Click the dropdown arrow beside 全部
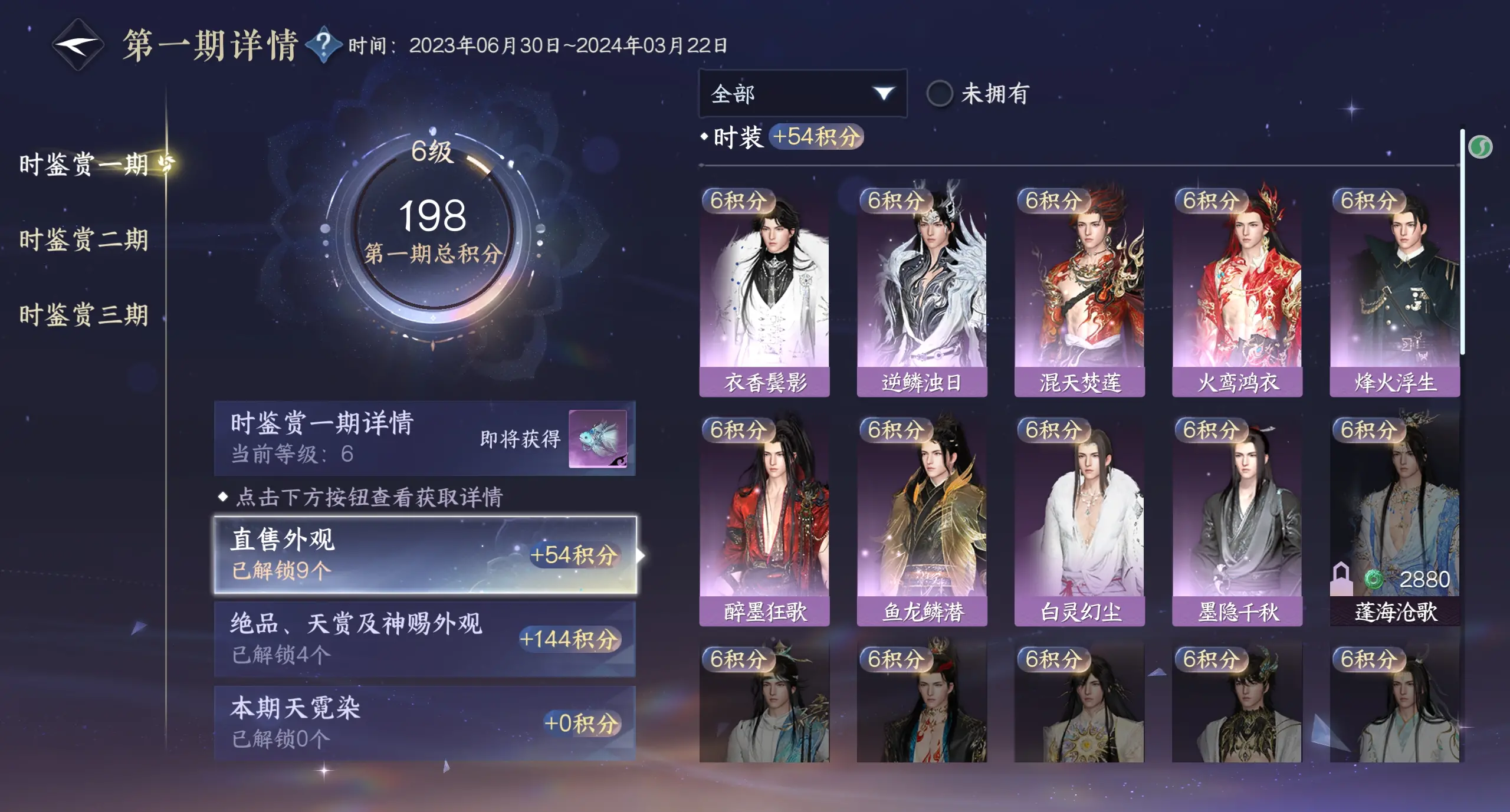The image size is (1510, 812). [x=883, y=94]
